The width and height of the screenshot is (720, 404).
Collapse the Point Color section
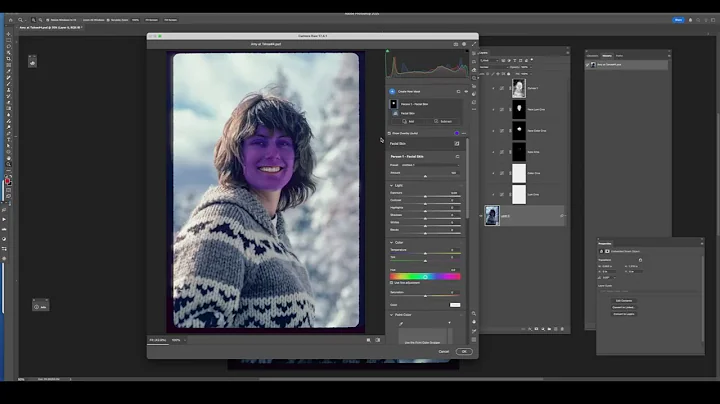[392, 315]
